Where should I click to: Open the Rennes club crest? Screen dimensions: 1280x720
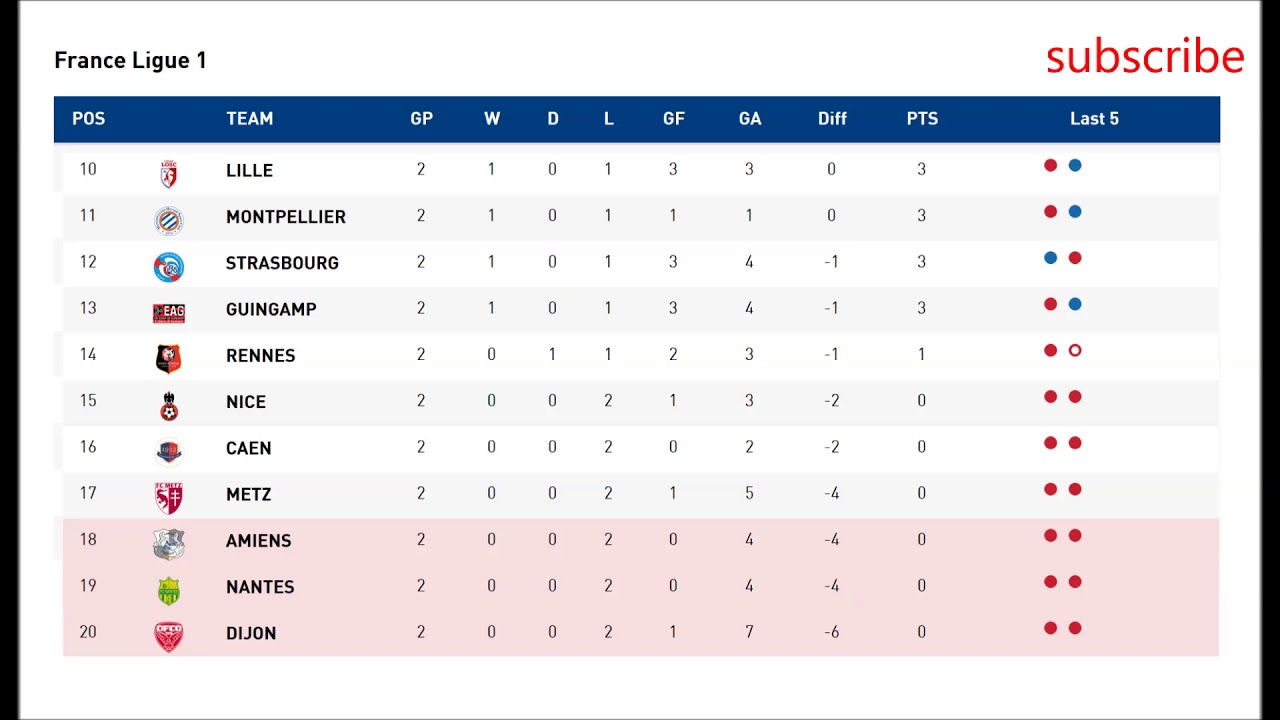click(169, 358)
